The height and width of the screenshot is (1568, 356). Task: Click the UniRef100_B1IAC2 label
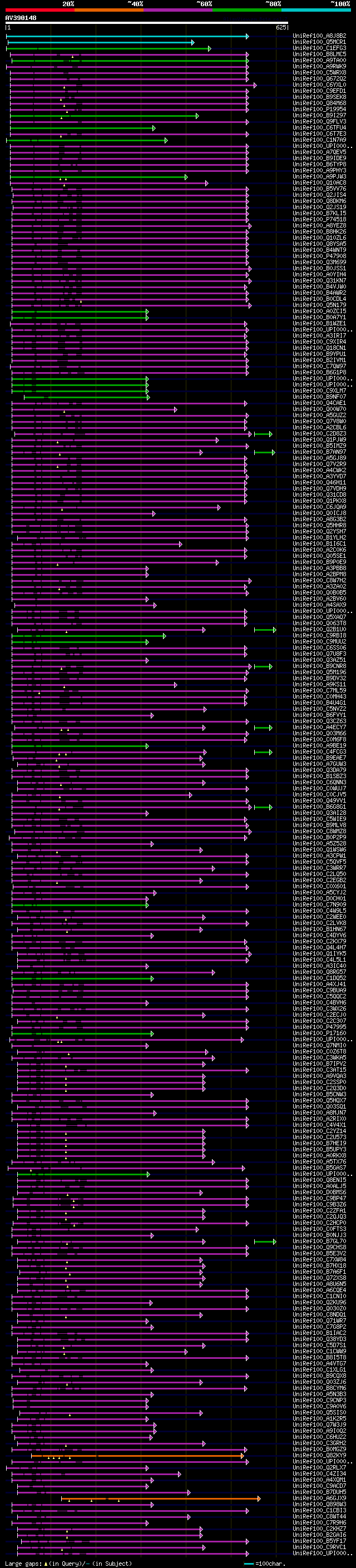click(319, 1332)
